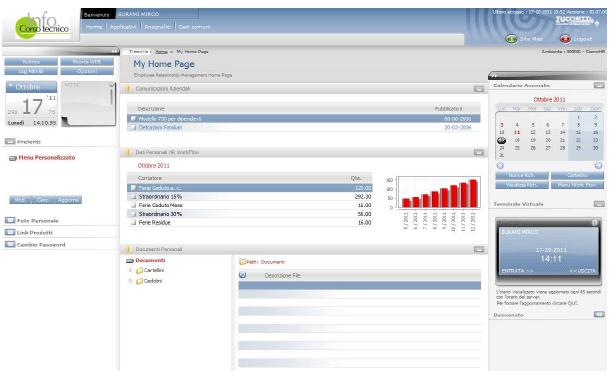Expand the Cambio Password section
614x375 pixels.
(x=10, y=244)
